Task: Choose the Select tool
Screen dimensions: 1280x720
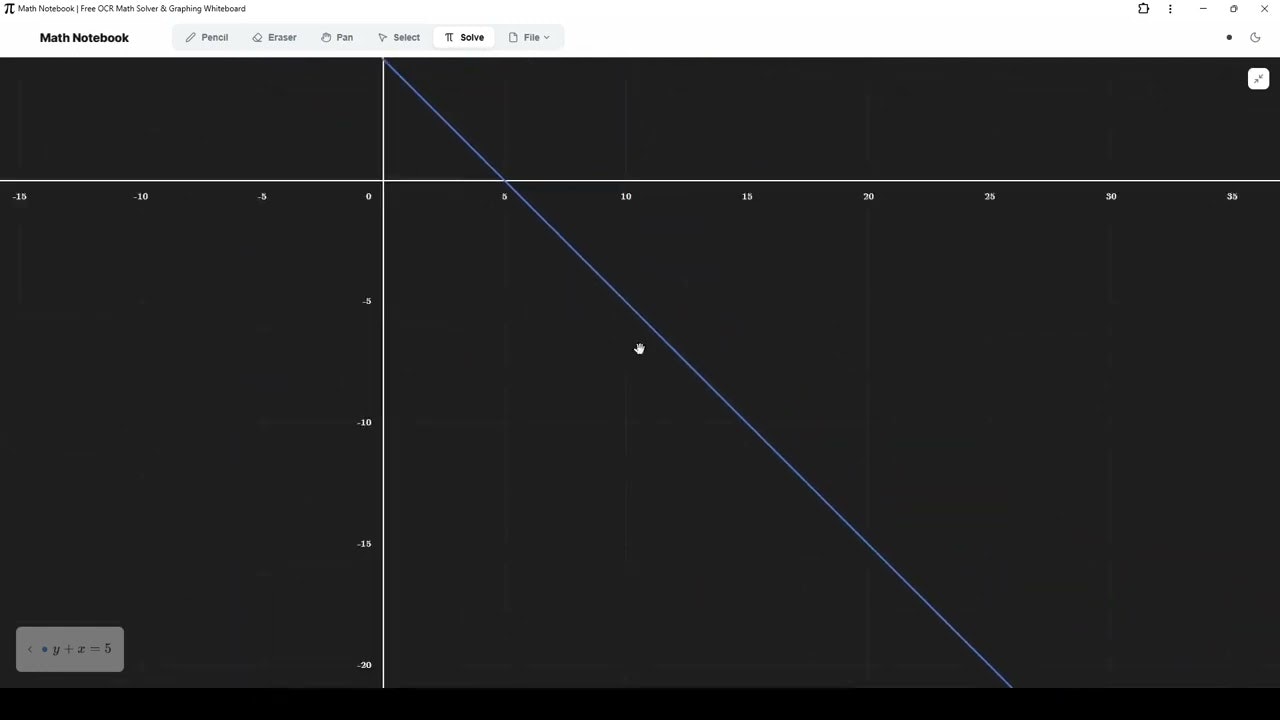Action: (x=399, y=37)
